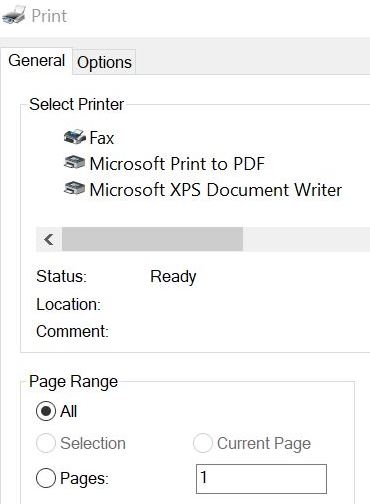This screenshot has height=504, width=370.
Task: Switch to the General tab
Action: pos(37,61)
